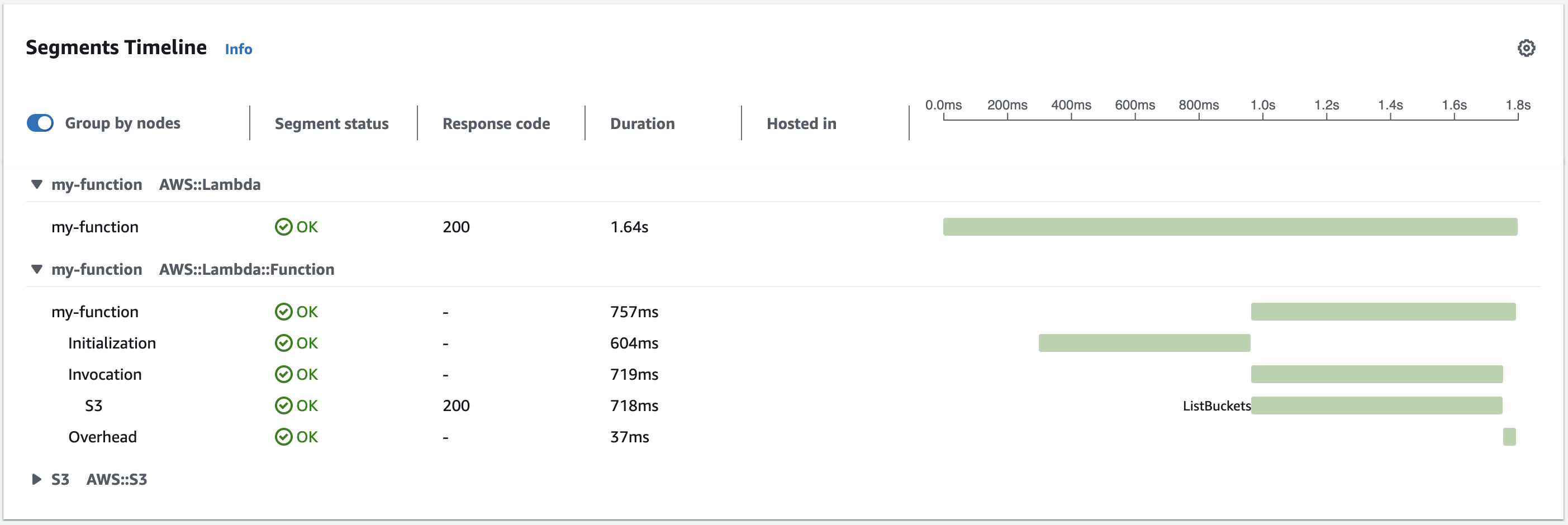Expand the S3 AWS::S3 group
The image size is (1568, 525).
tap(36, 479)
